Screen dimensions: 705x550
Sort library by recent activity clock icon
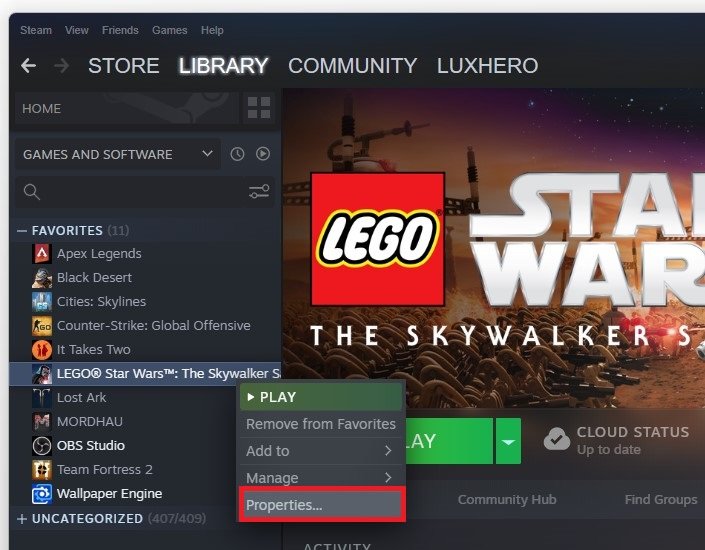pyautogui.click(x=237, y=154)
